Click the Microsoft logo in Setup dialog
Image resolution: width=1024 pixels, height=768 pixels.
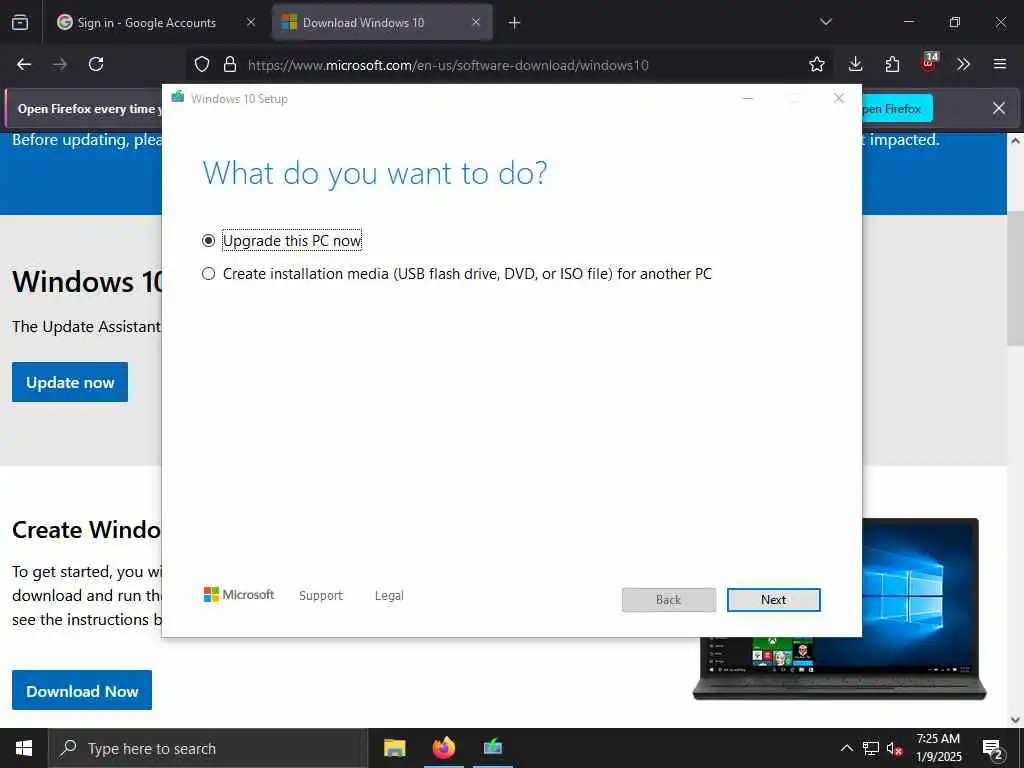click(239, 595)
